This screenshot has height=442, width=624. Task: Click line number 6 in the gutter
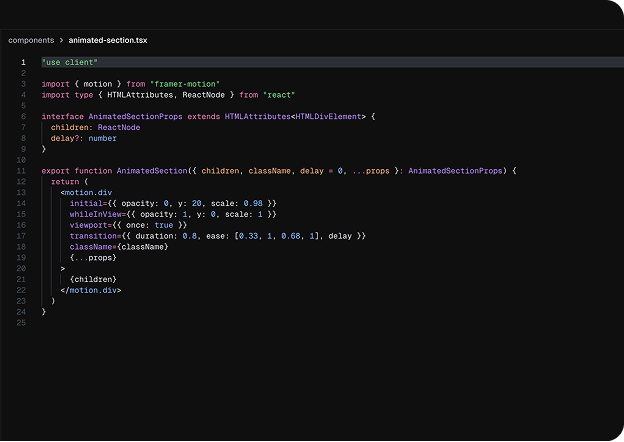(x=23, y=116)
